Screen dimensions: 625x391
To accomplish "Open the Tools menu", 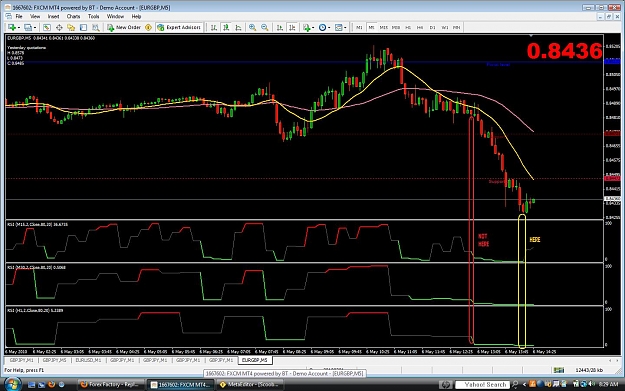I will [94, 16].
